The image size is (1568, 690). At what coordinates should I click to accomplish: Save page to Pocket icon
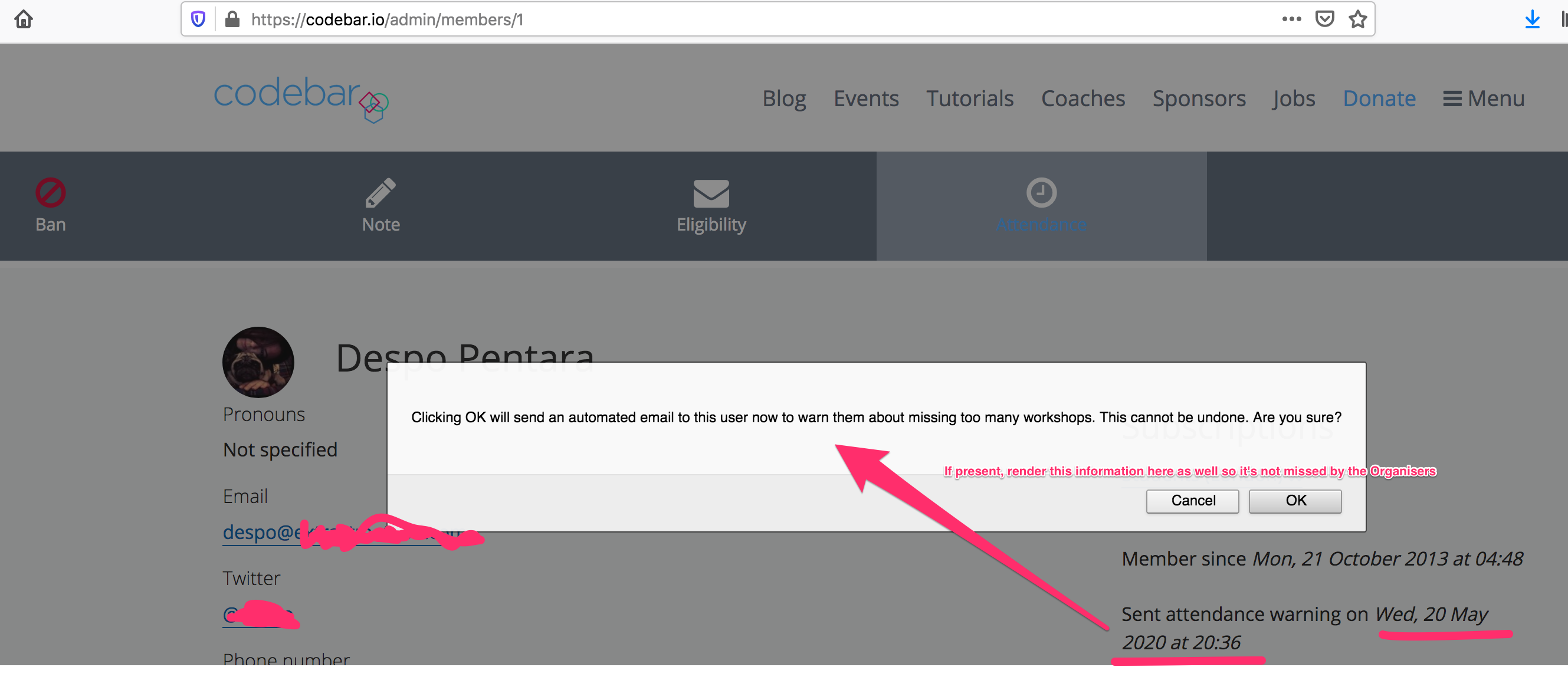pos(1324,19)
